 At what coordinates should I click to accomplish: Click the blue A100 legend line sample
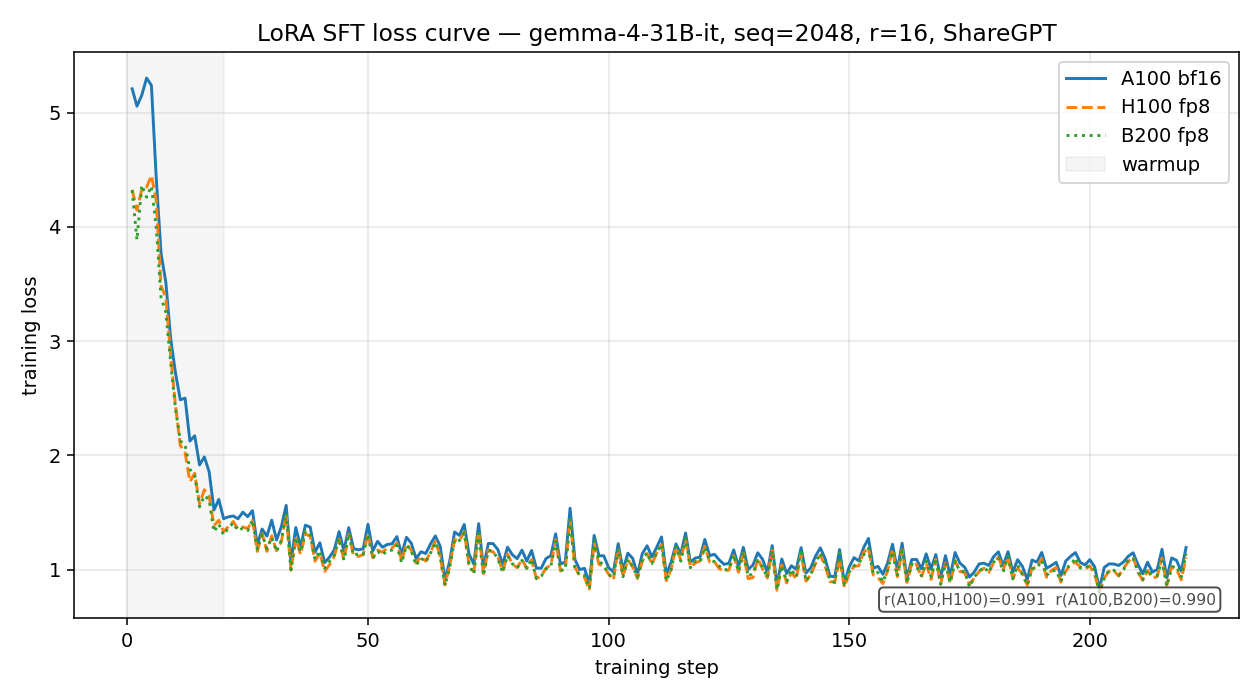click(1085, 79)
